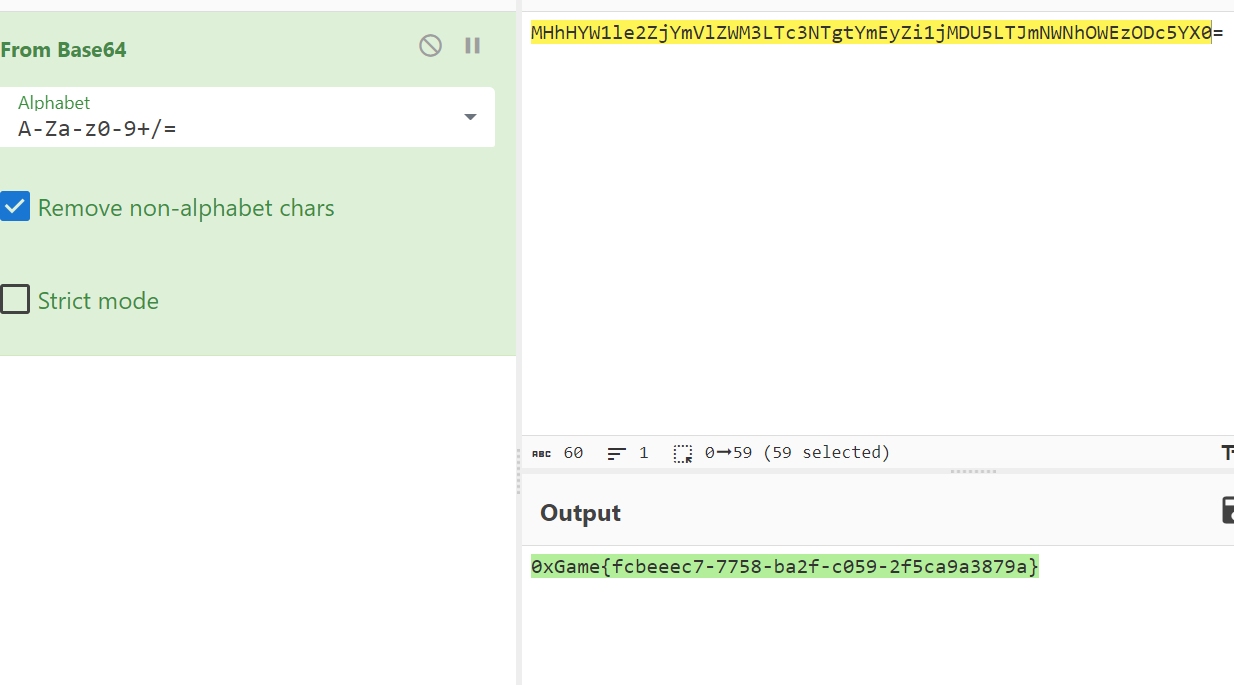Screen dimensions: 1234x685
Task: Click the From Base64 operation title
Action: (x=64, y=49)
